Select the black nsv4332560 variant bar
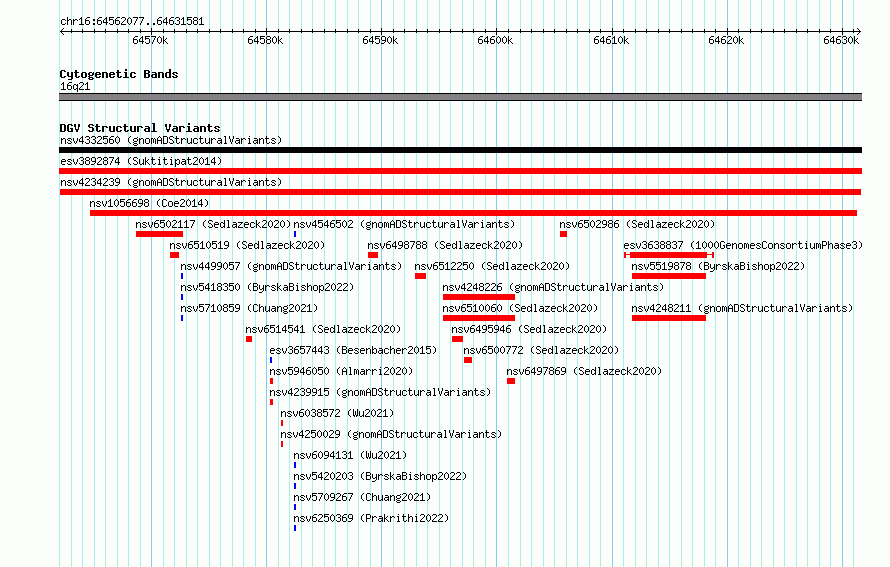Screen dimensions: 890x567 pos(460,150)
